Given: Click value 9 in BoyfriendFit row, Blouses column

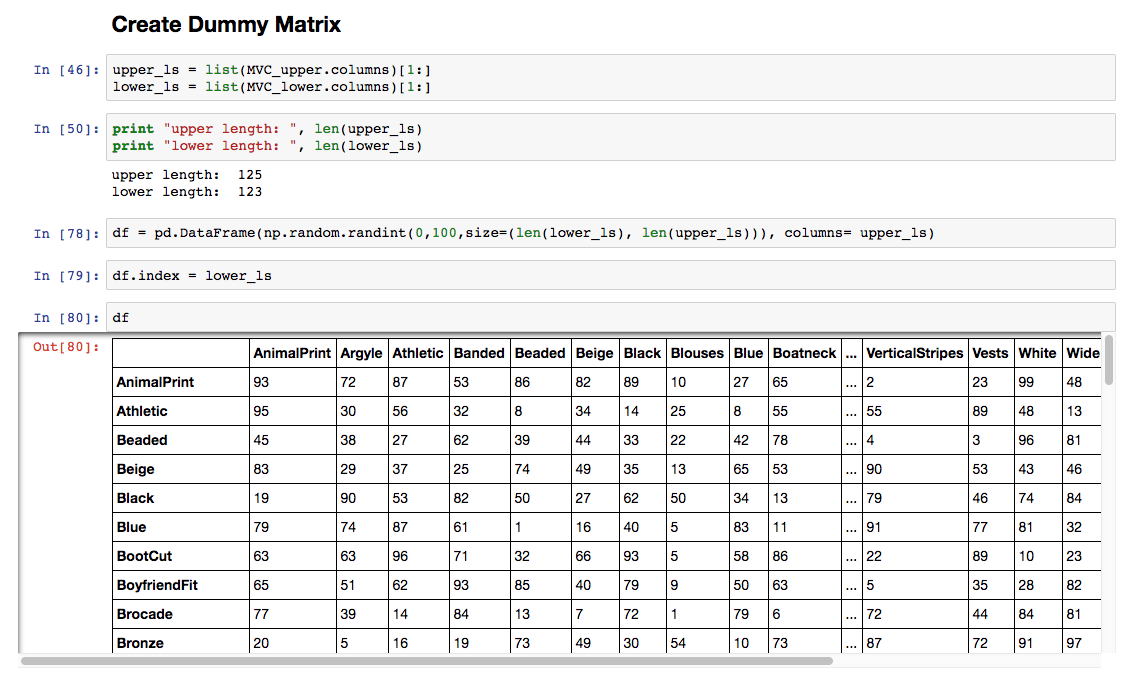Looking at the screenshot, I should pyautogui.click(x=674, y=585).
